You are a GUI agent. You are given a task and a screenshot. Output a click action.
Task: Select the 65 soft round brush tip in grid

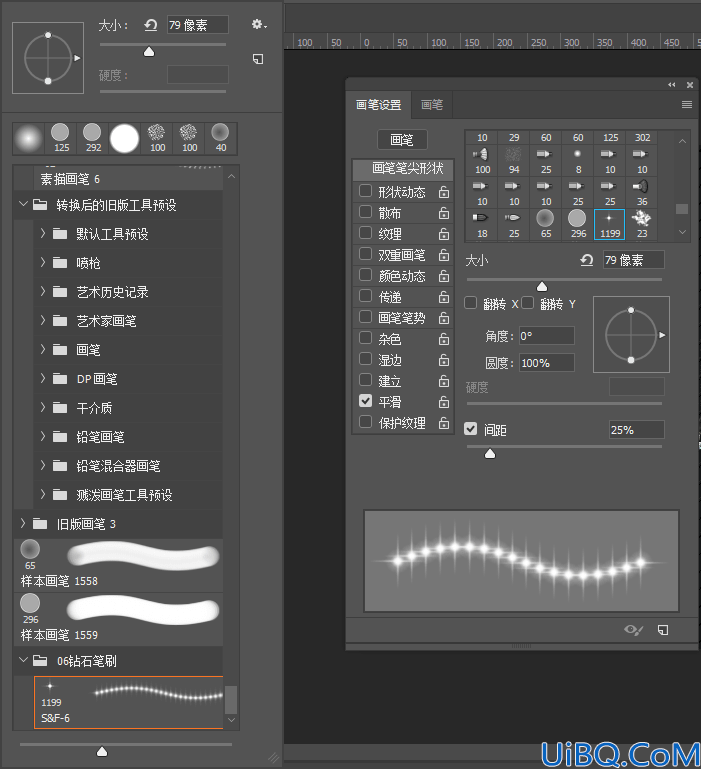pyautogui.click(x=545, y=224)
